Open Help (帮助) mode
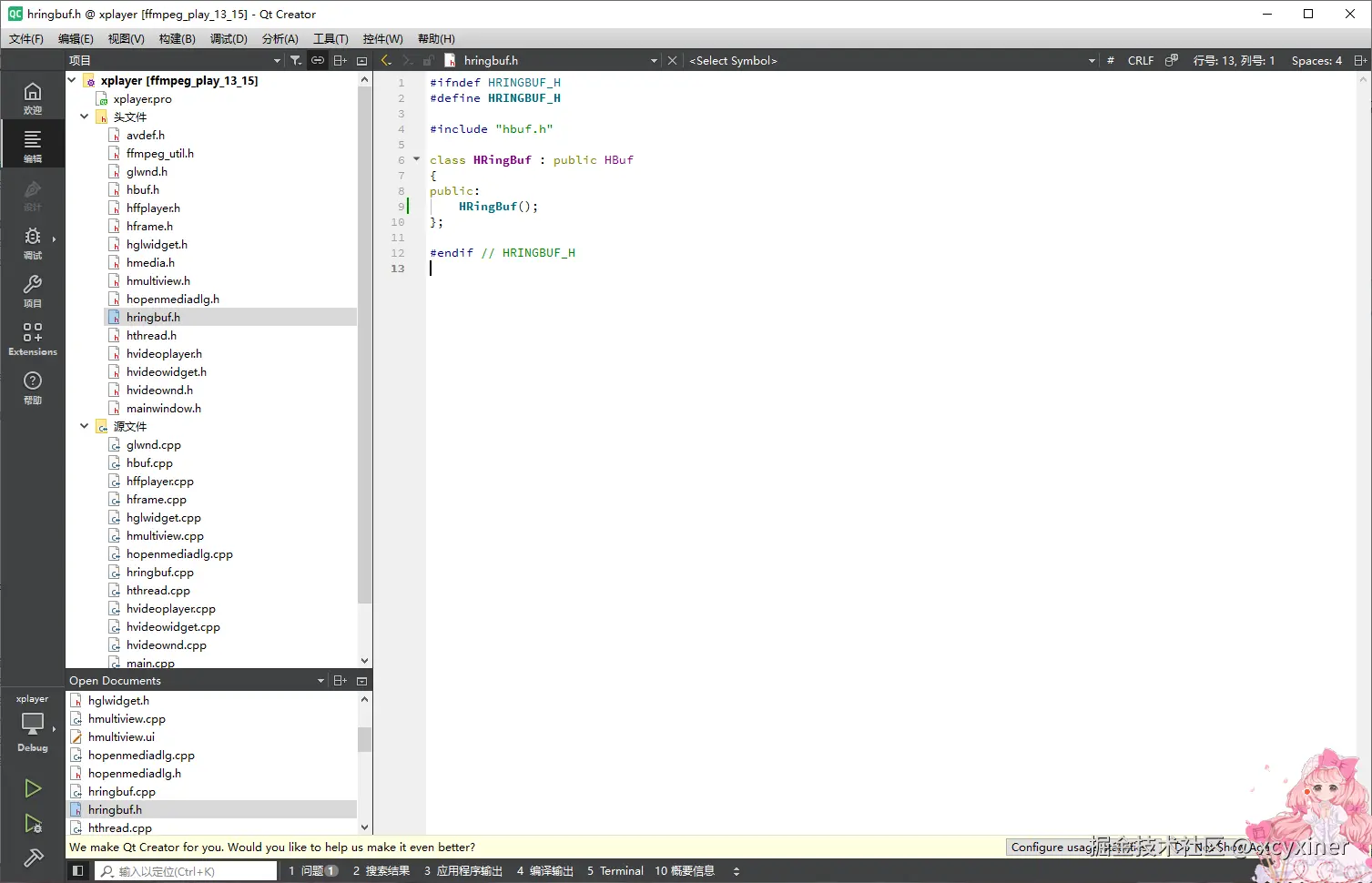 click(x=33, y=387)
